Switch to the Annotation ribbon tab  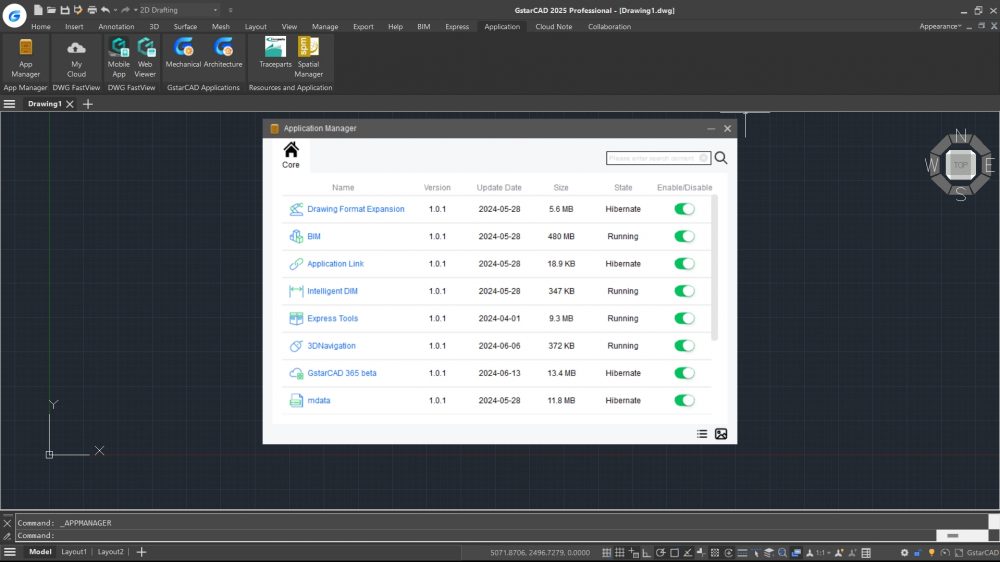(x=116, y=27)
